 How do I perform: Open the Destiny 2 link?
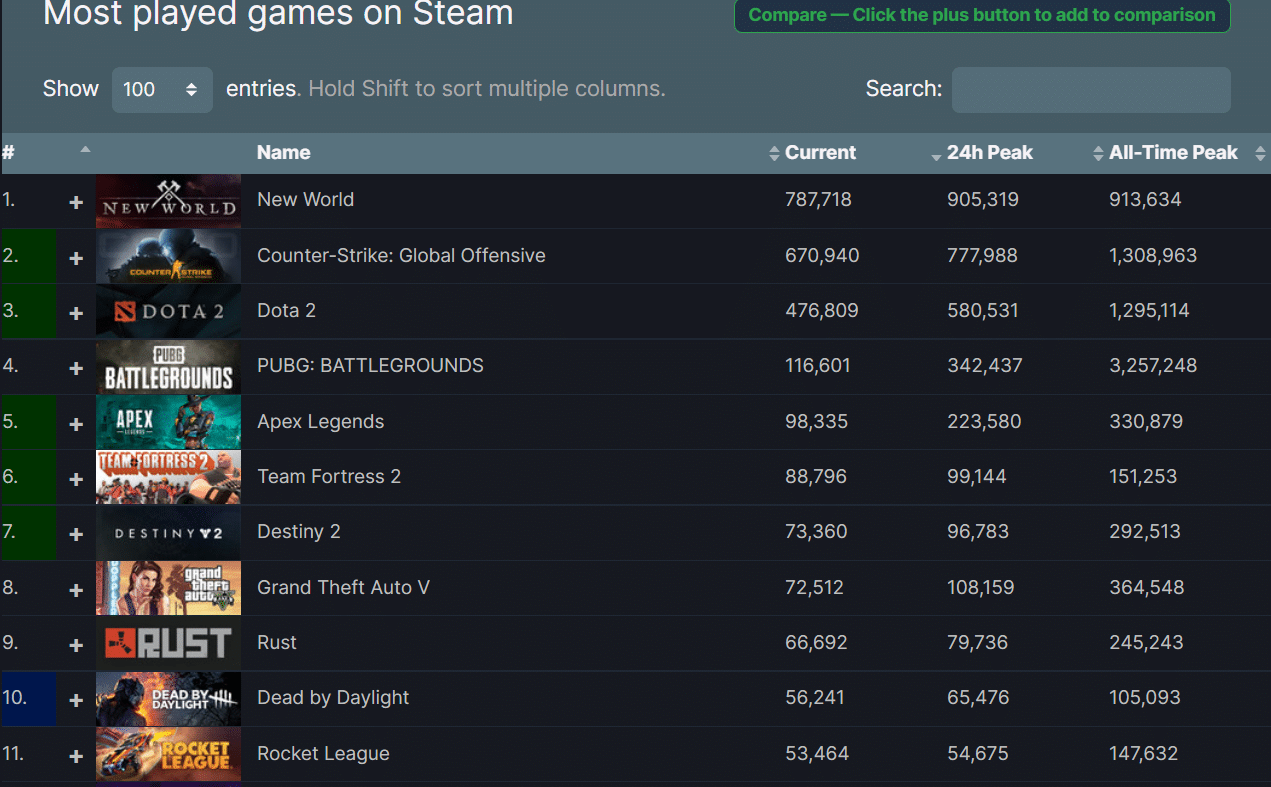tap(299, 531)
